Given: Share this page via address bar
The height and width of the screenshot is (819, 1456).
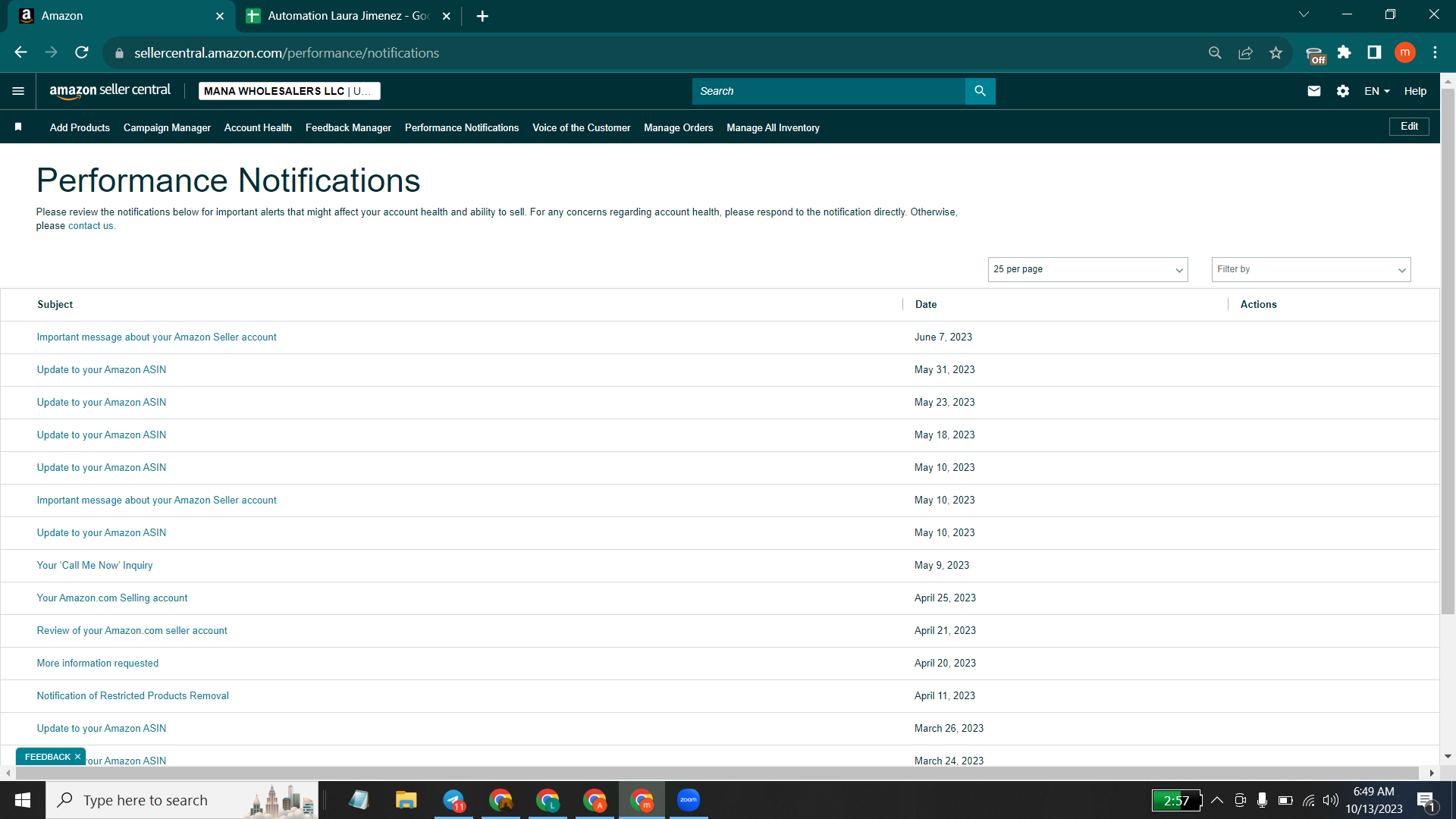Looking at the screenshot, I should click(x=1245, y=52).
